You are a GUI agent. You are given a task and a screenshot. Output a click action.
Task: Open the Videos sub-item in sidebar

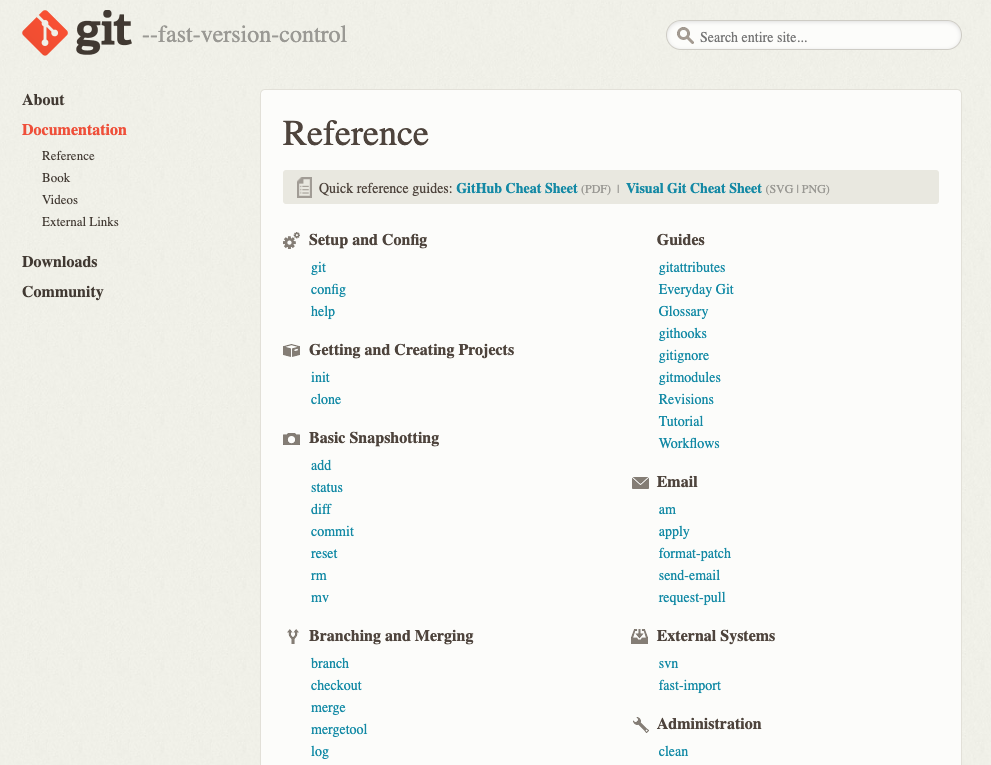click(x=60, y=200)
